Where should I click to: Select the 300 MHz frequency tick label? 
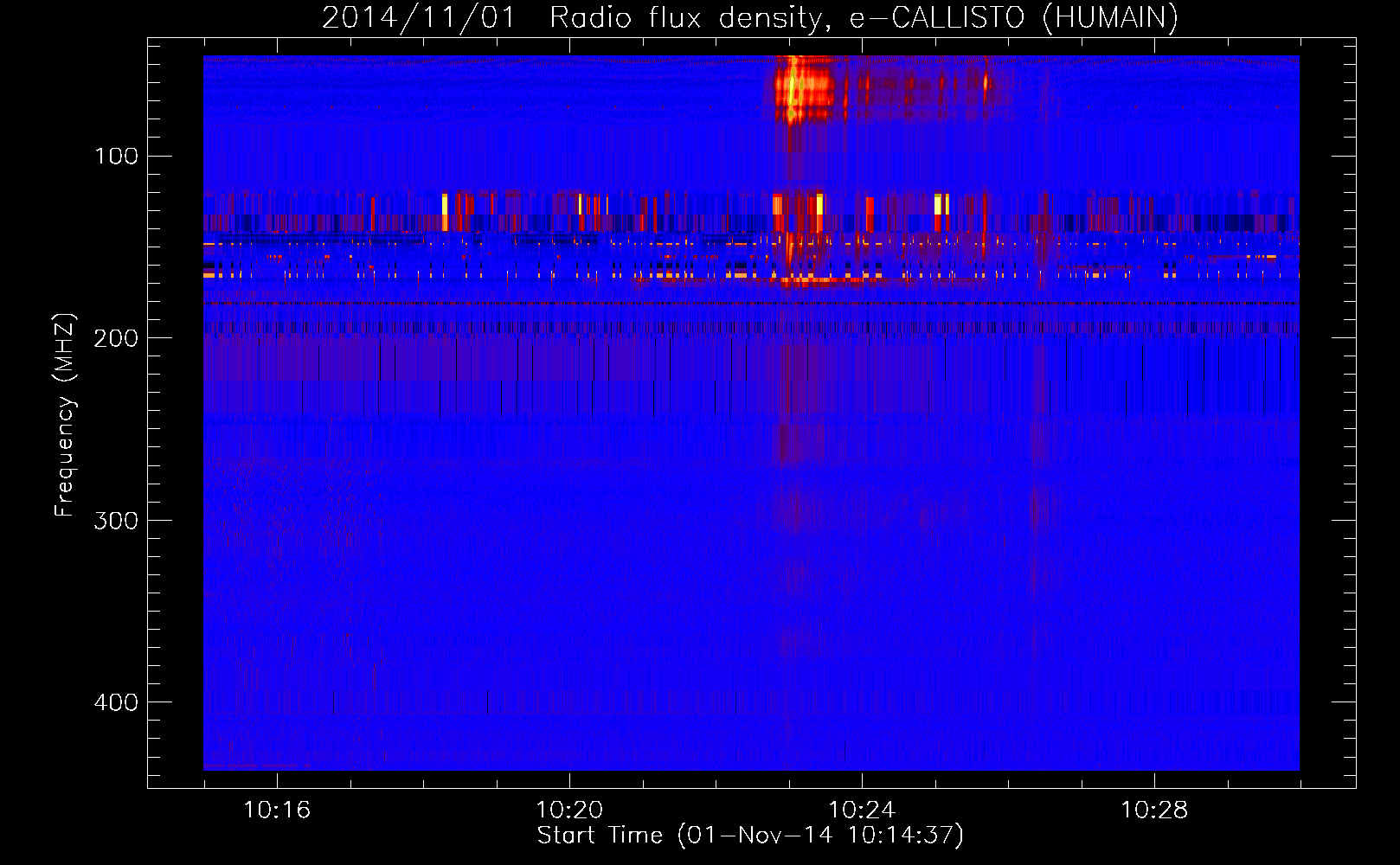pos(116,520)
